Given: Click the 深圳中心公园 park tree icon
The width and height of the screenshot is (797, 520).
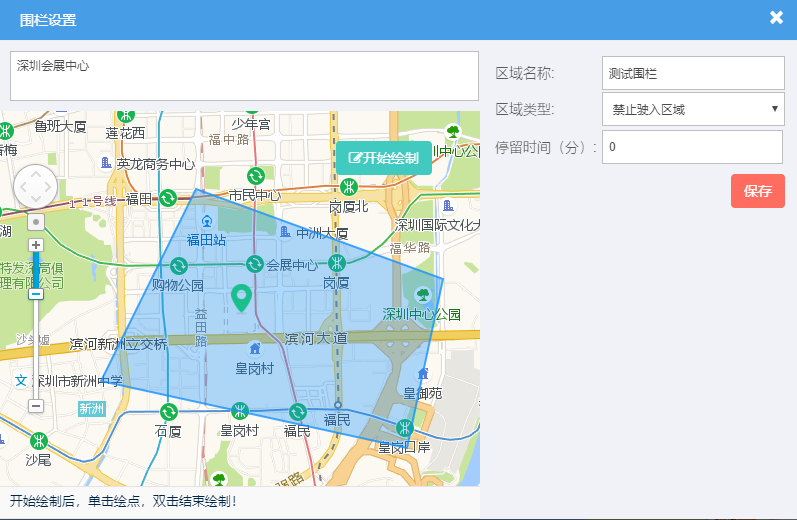Looking at the screenshot, I should (x=422, y=294).
